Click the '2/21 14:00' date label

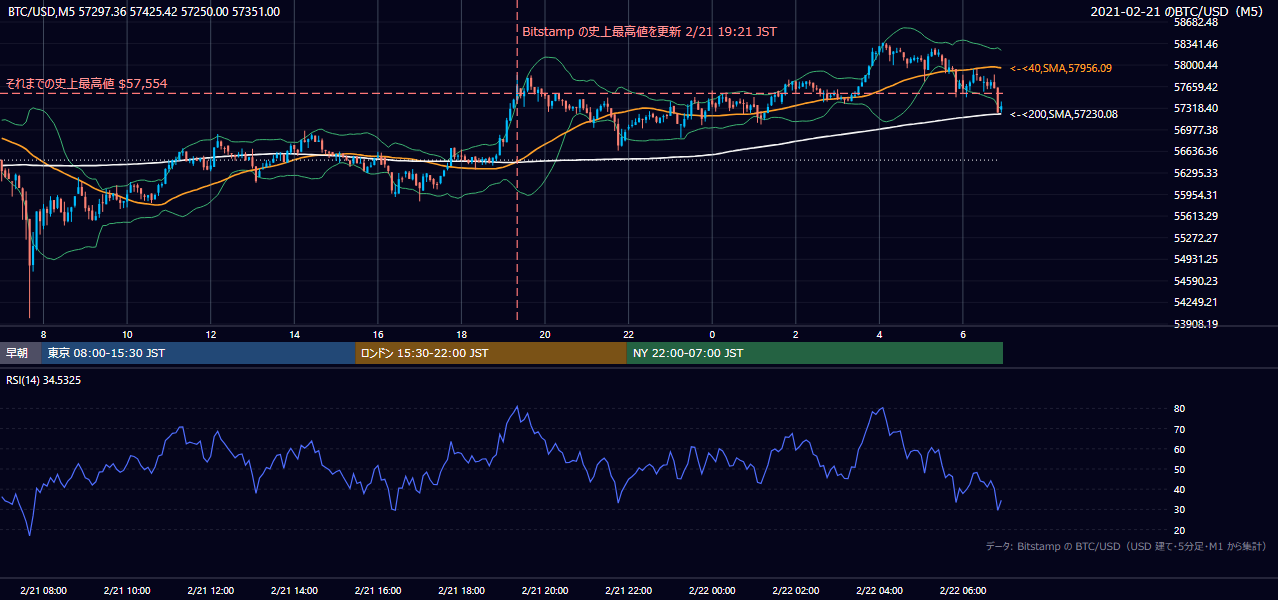click(x=294, y=590)
